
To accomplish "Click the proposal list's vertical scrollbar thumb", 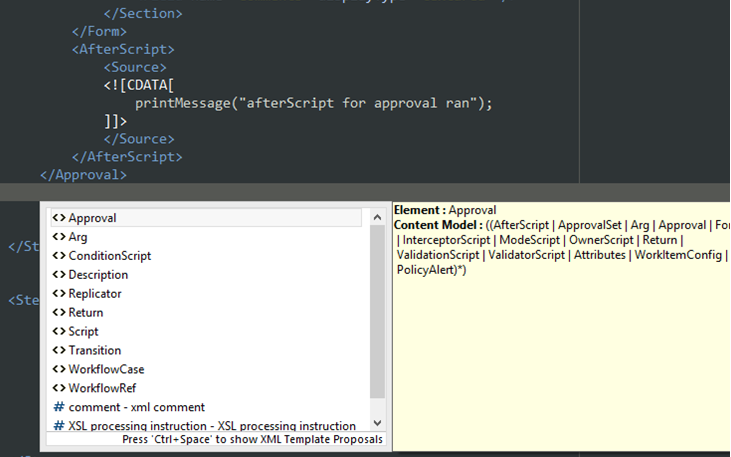I will point(377,310).
